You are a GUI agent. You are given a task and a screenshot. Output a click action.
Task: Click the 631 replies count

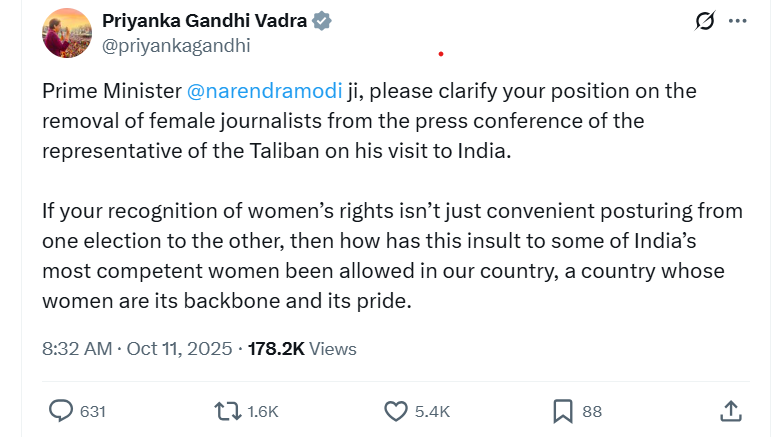click(93, 411)
